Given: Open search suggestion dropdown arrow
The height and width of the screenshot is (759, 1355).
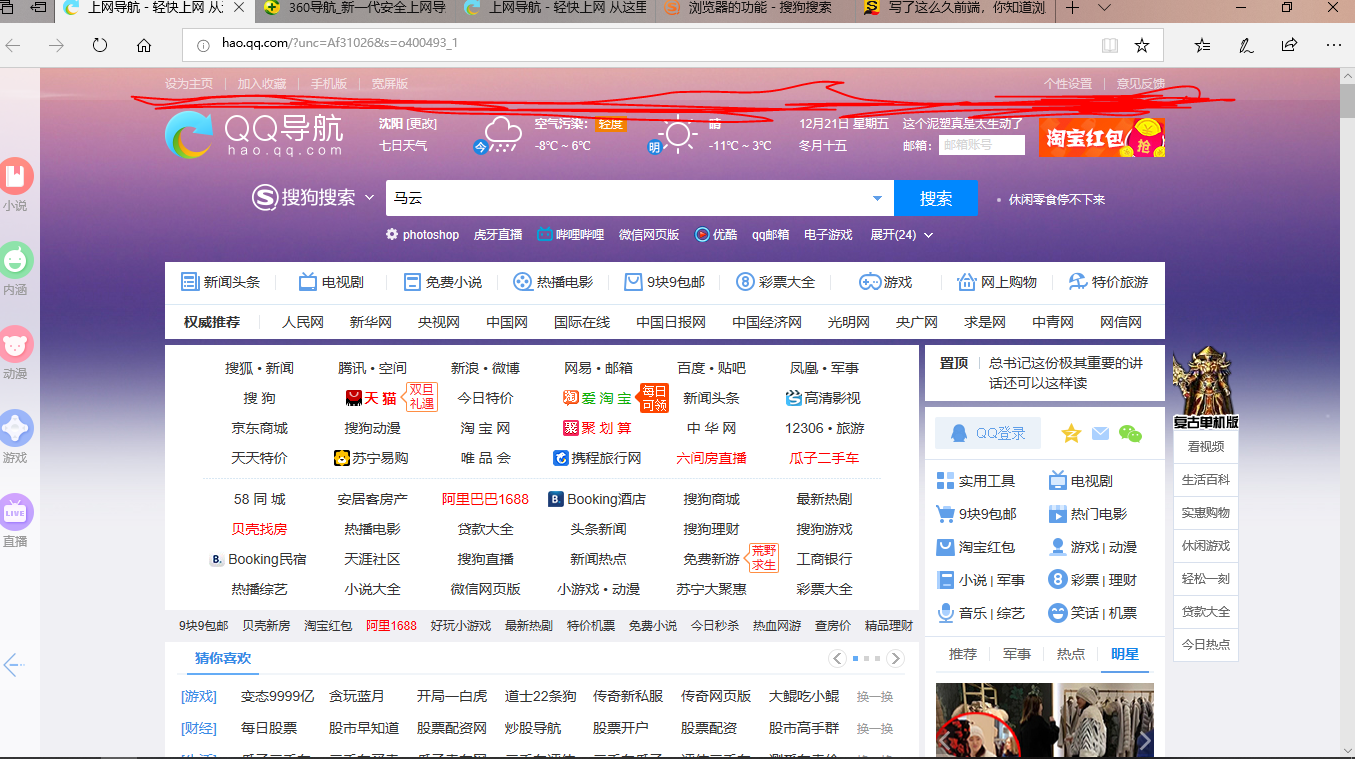Looking at the screenshot, I should click(878, 198).
